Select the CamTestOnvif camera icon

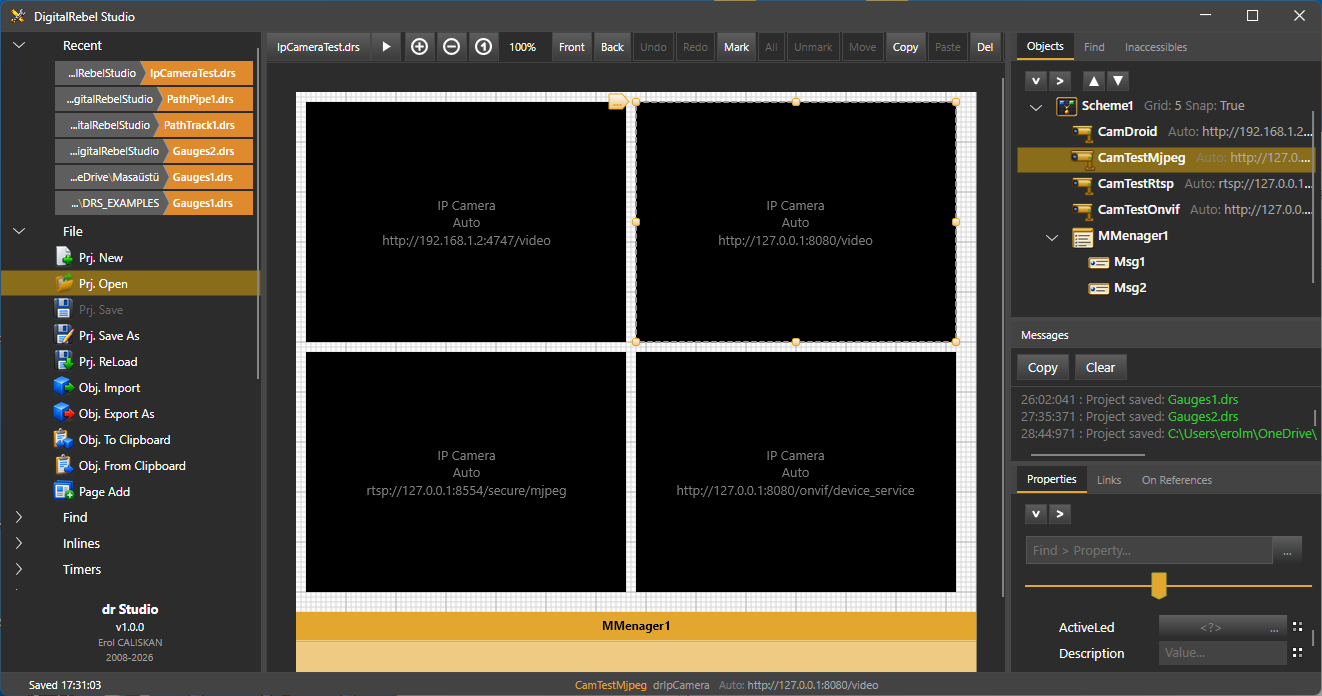(x=1082, y=210)
